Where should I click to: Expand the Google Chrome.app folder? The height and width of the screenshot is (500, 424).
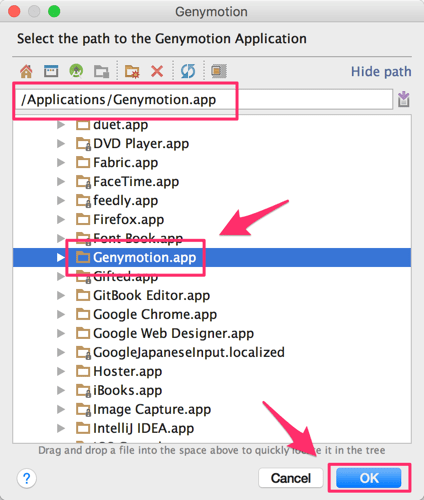61,315
